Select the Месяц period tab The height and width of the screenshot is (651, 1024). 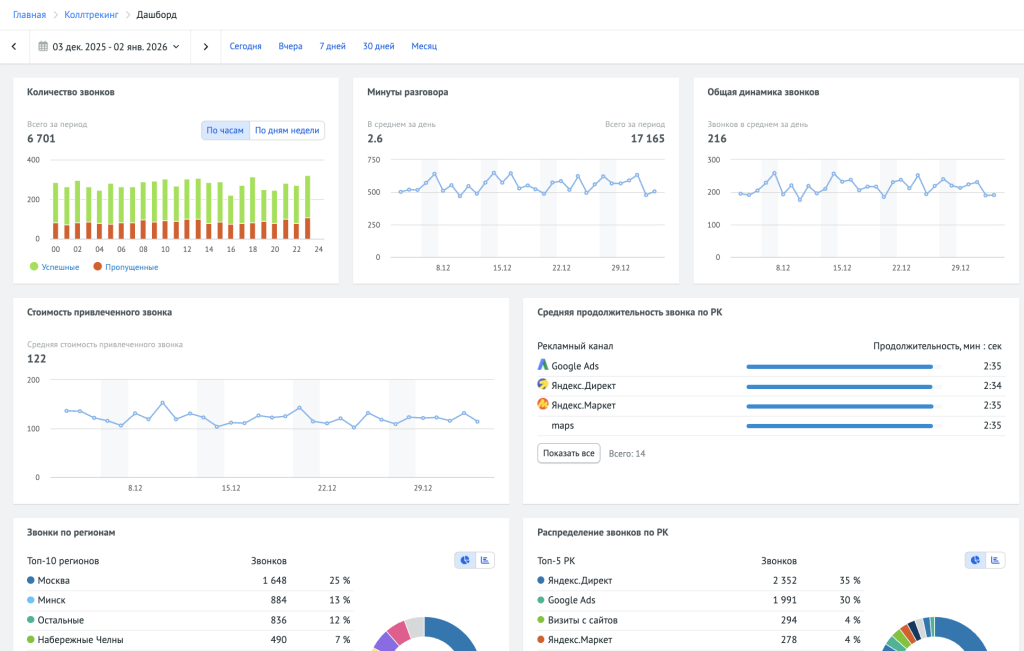424,46
